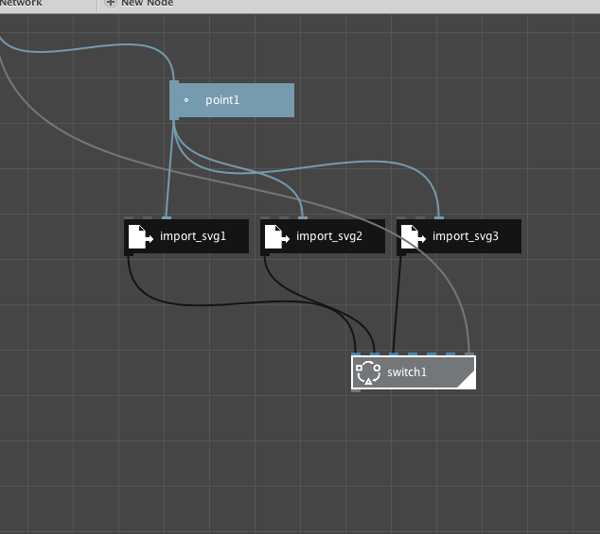Viewport: 600px width, 534px height.
Task: Click the output port beneath switch1
Action: [x=356, y=391]
